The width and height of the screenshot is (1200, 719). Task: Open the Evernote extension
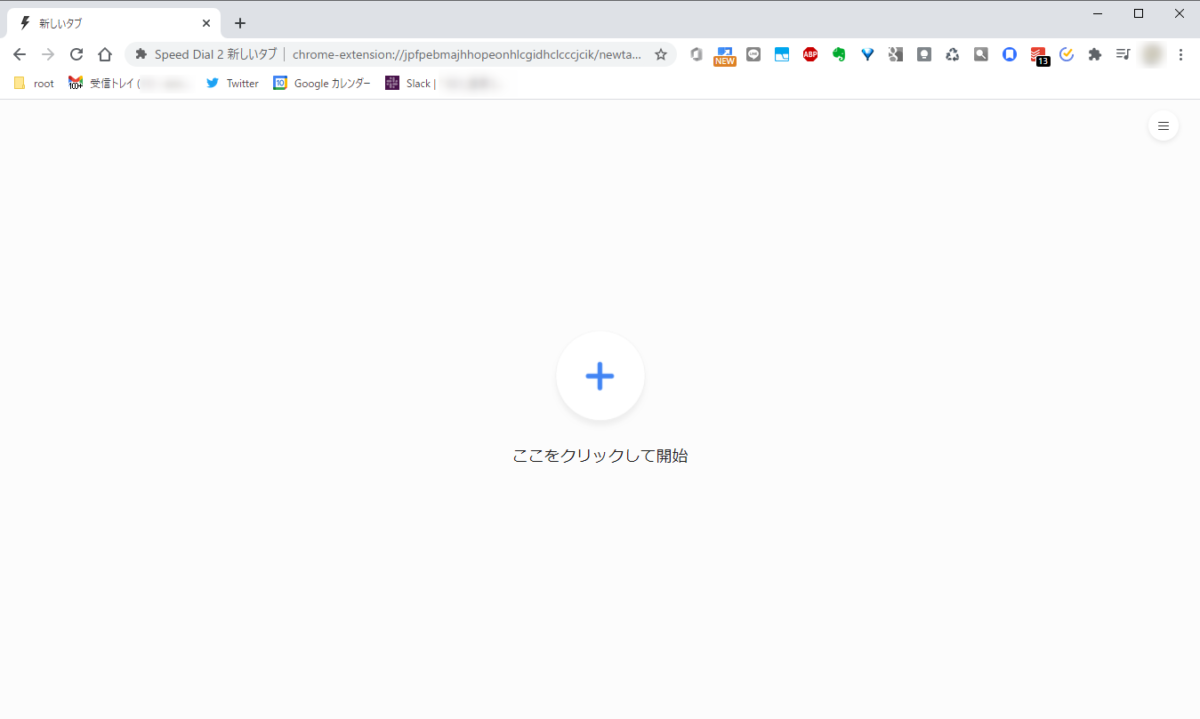pos(838,55)
